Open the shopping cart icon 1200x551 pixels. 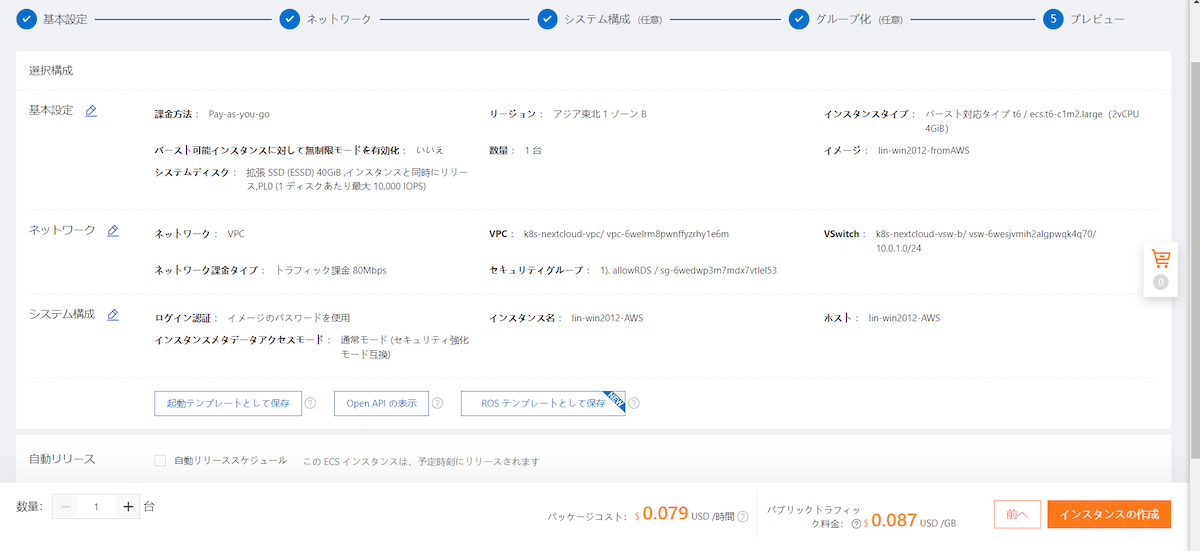[x=1160, y=260]
